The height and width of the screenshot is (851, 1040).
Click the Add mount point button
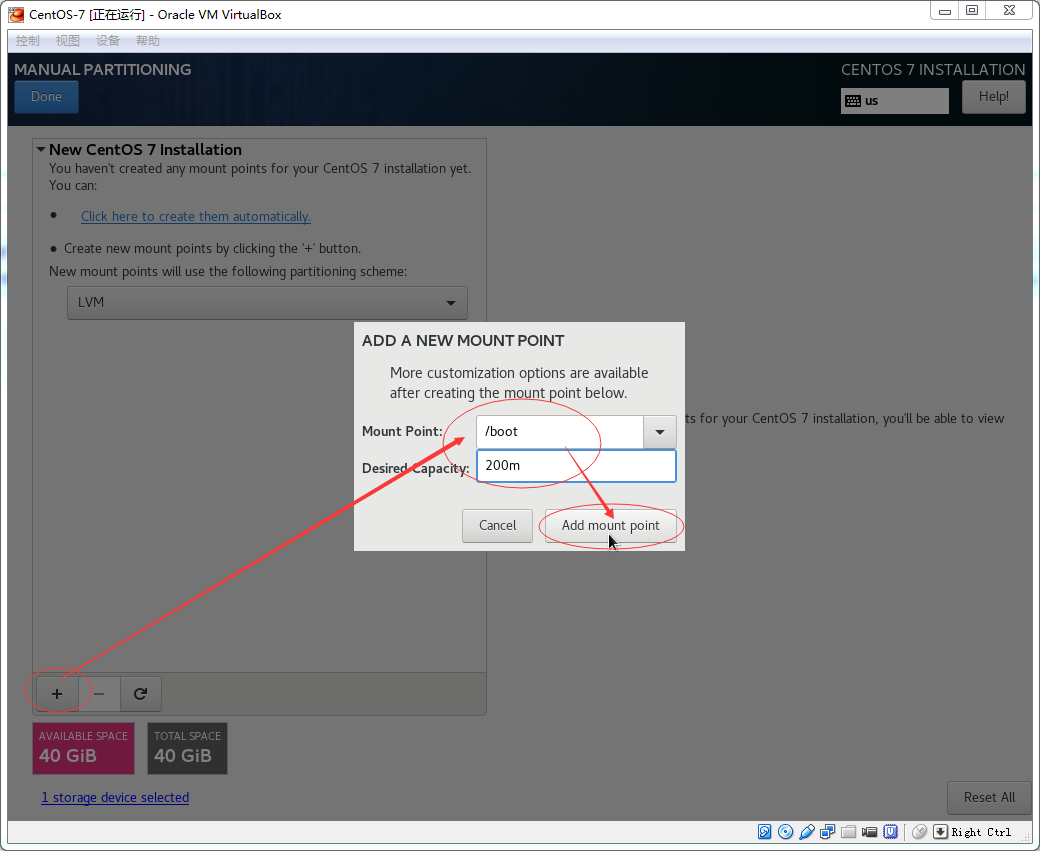tap(610, 526)
